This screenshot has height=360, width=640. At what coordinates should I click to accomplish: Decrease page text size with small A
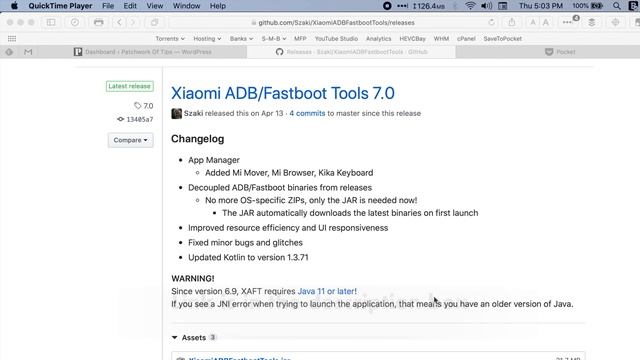tap(533, 23)
